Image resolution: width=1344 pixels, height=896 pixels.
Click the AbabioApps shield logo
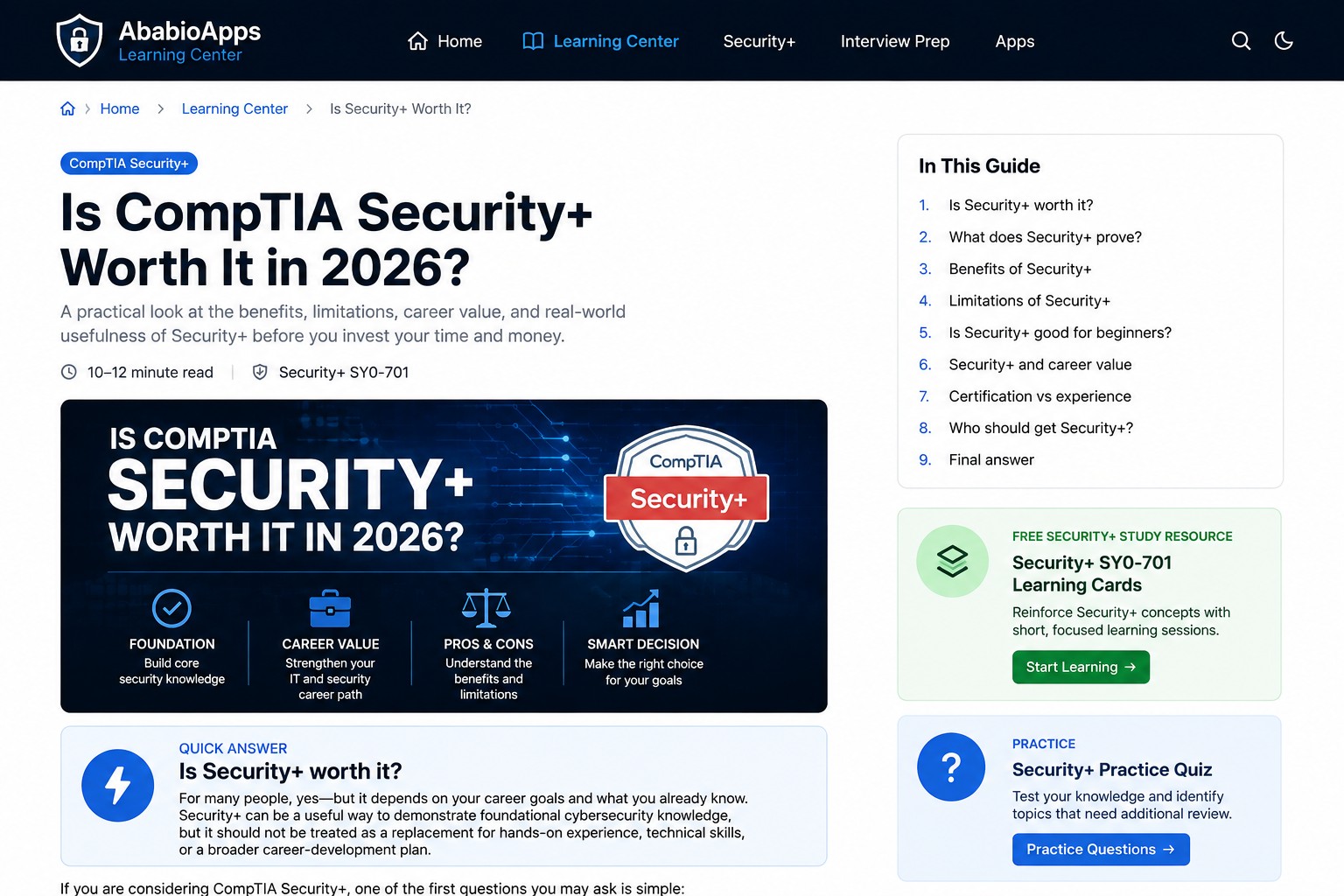tap(79, 40)
